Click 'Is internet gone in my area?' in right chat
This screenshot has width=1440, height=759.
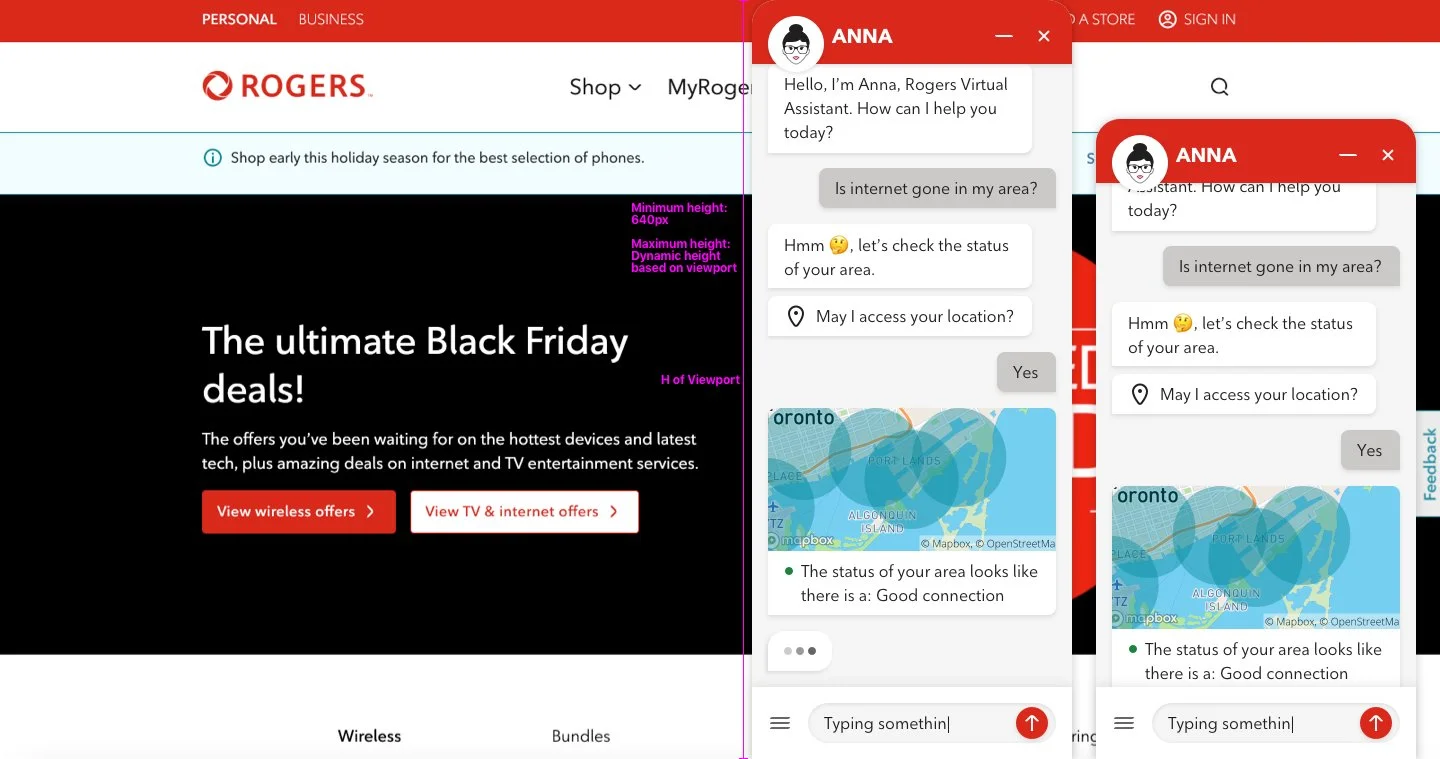pyautogui.click(x=1281, y=266)
